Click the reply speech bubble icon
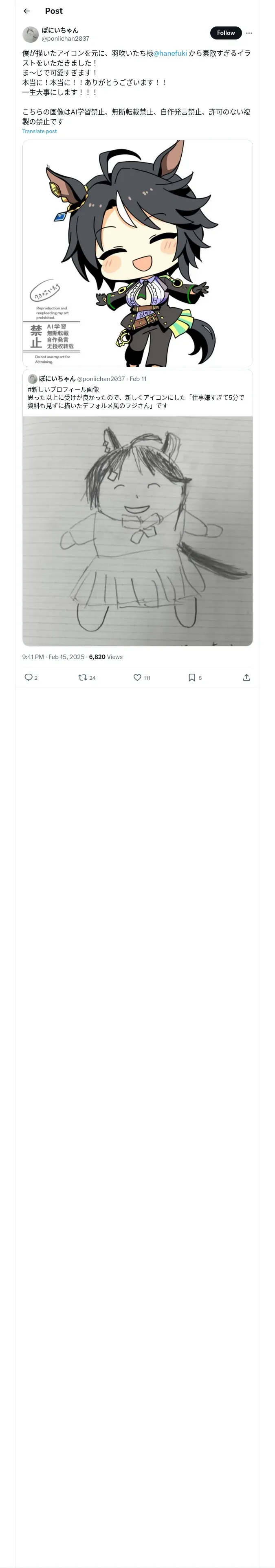275x1568 pixels. 28,677
